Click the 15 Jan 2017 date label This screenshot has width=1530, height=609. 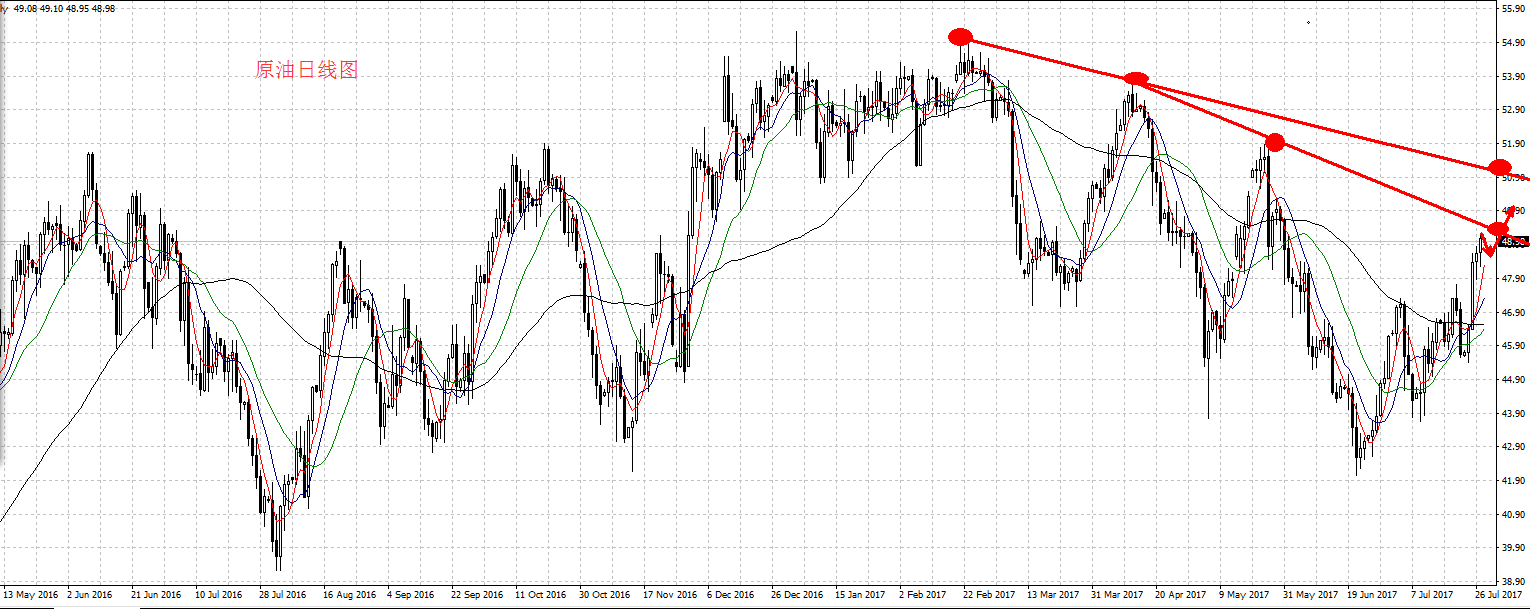click(x=859, y=594)
